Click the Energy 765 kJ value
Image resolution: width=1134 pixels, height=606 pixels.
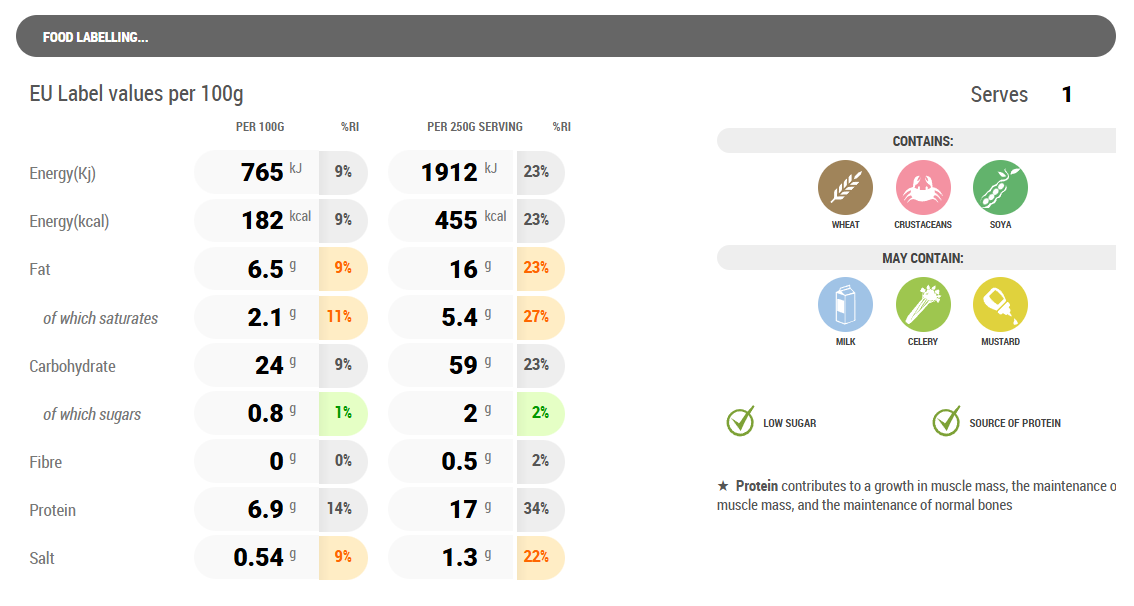pyautogui.click(x=263, y=172)
